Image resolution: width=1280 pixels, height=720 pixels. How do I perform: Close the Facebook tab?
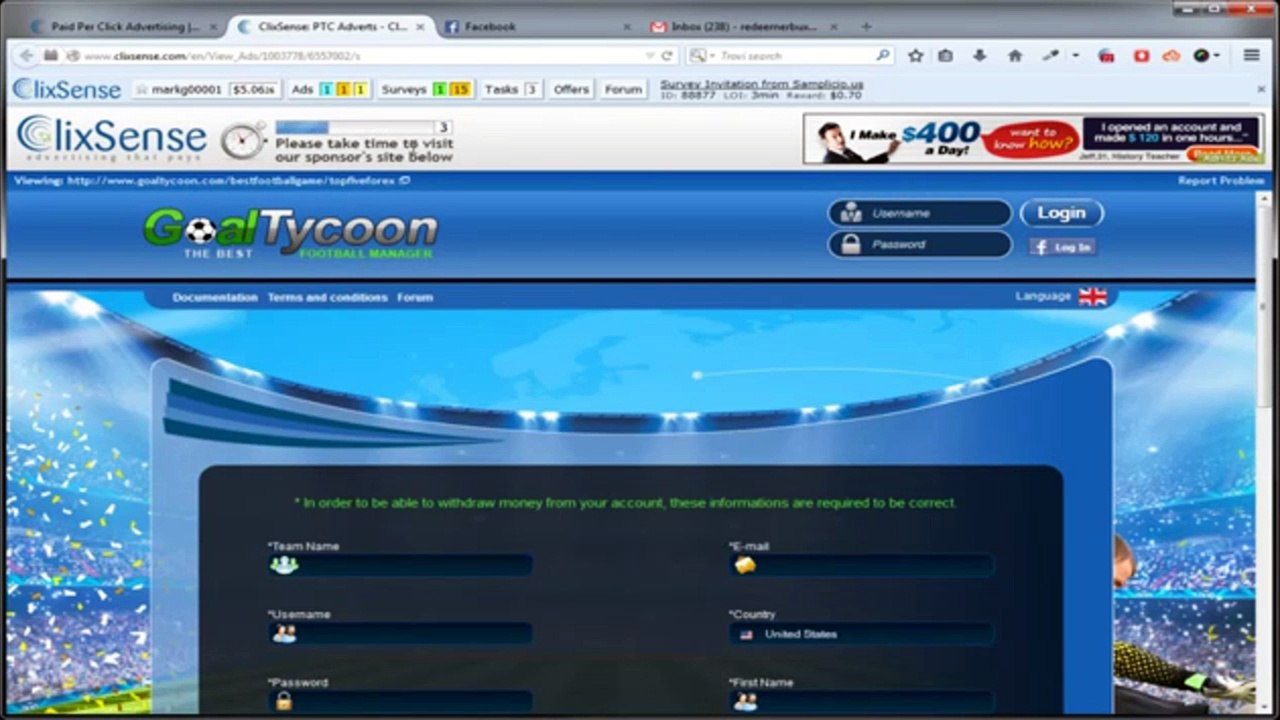coord(627,27)
